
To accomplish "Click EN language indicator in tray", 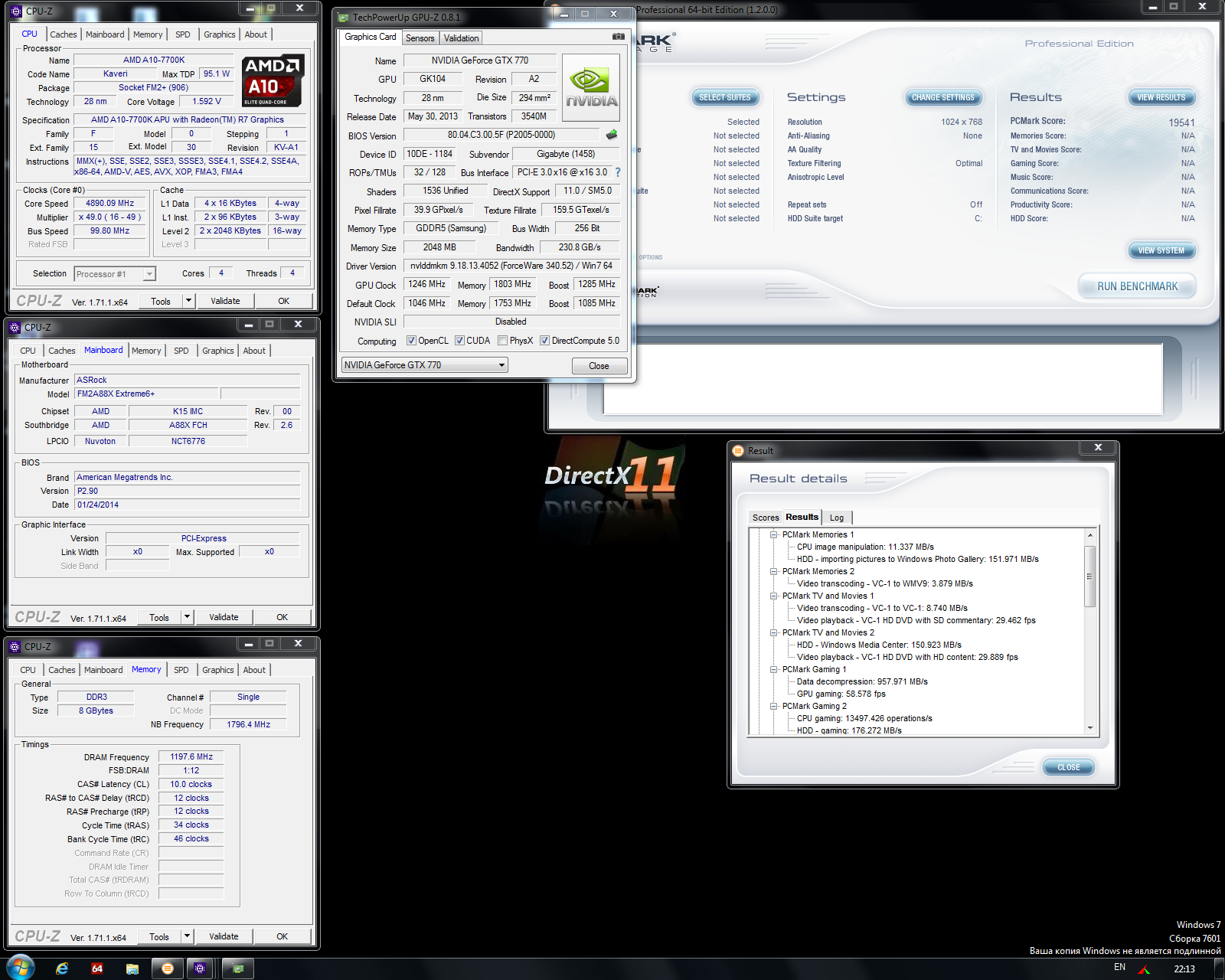I will point(1120,968).
